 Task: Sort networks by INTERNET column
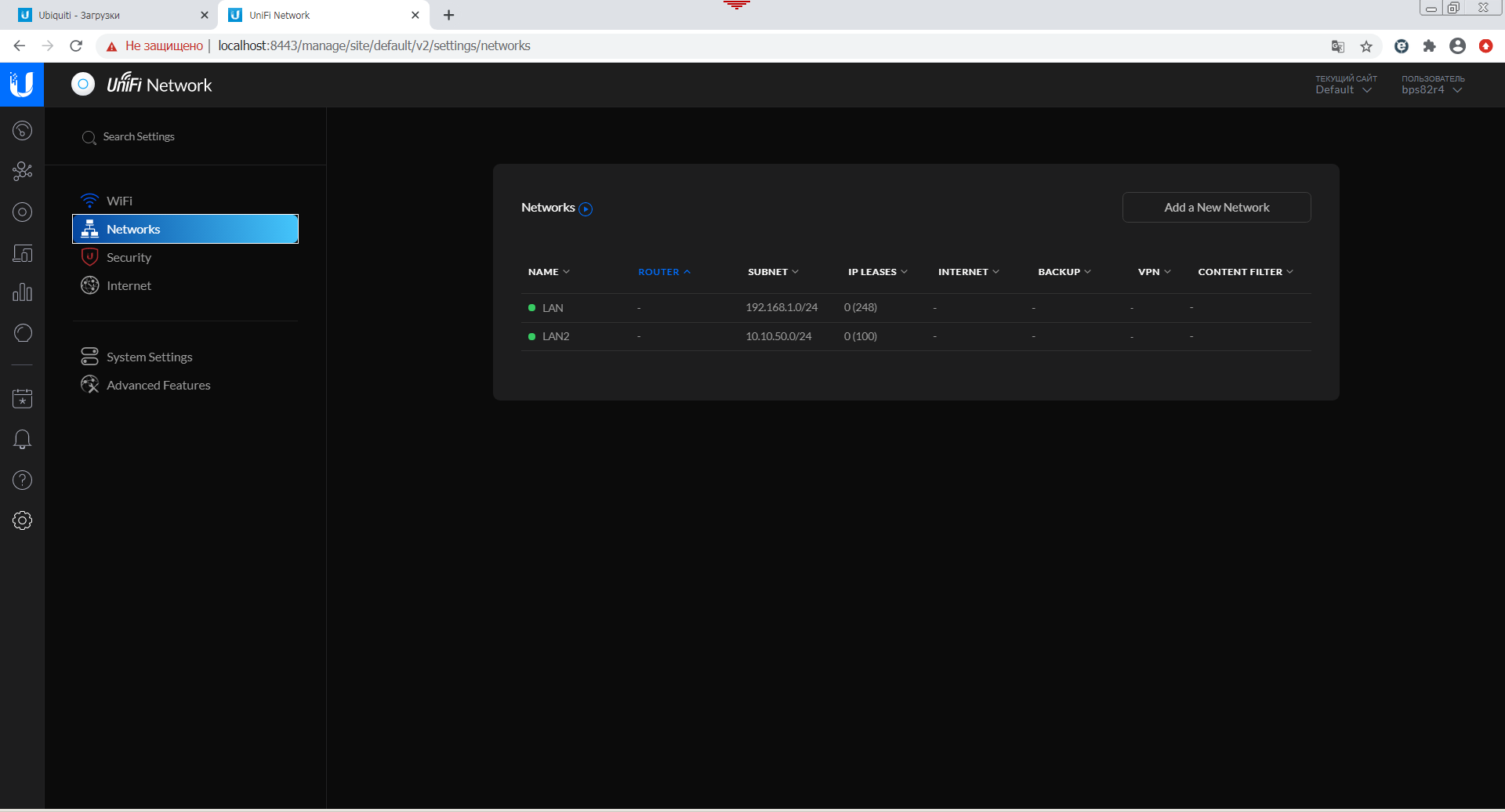pyautogui.click(x=969, y=272)
